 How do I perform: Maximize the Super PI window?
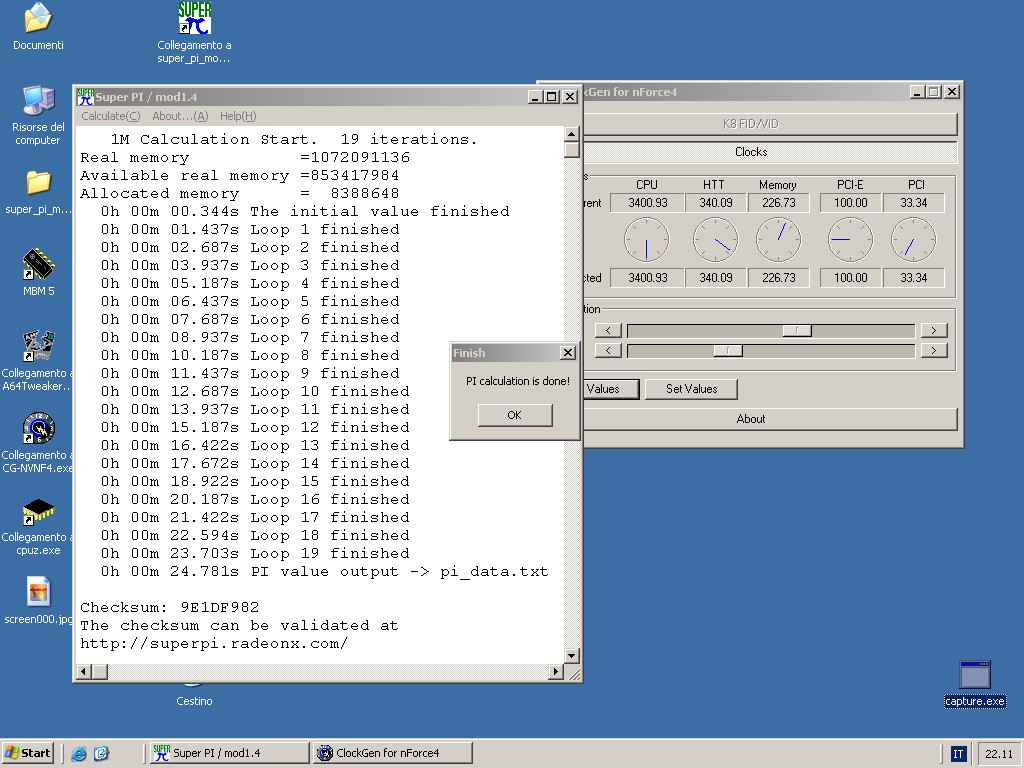pos(552,97)
